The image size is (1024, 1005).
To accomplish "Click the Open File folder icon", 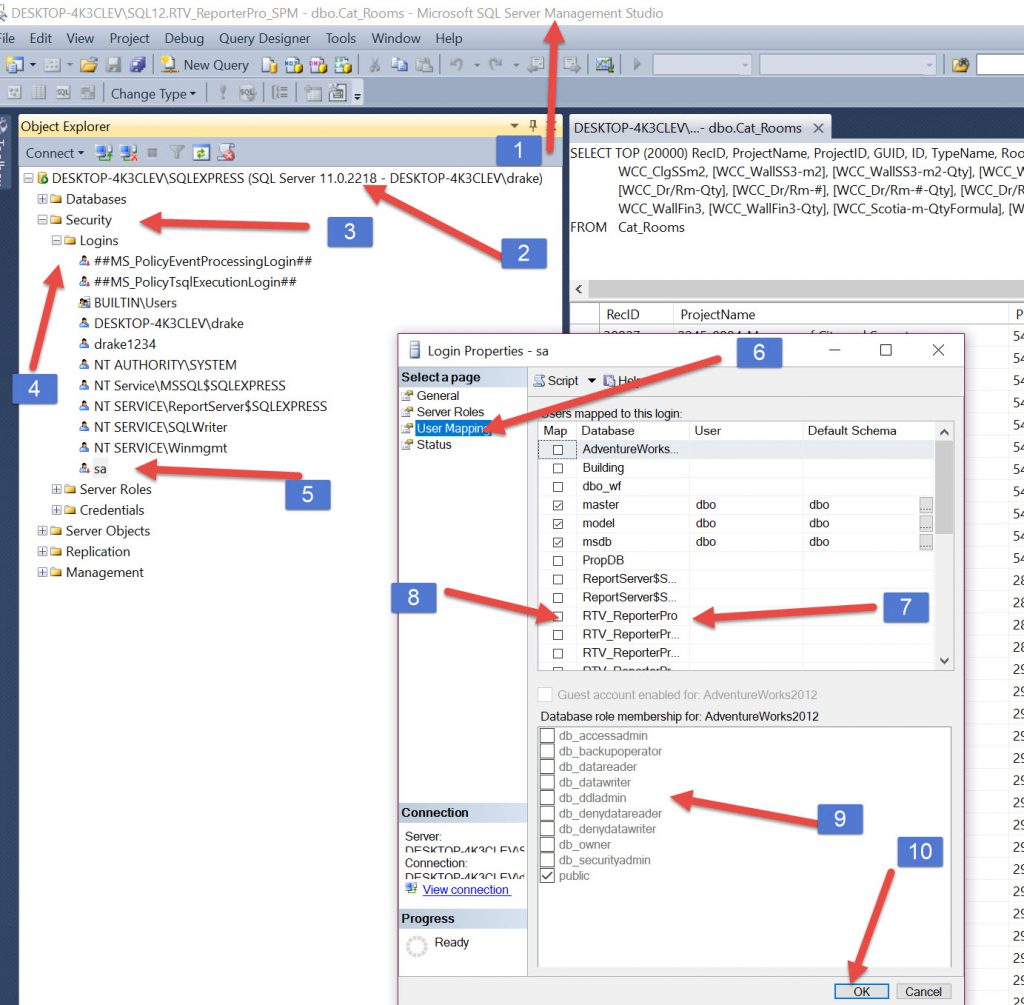I will [x=89, y=65].
